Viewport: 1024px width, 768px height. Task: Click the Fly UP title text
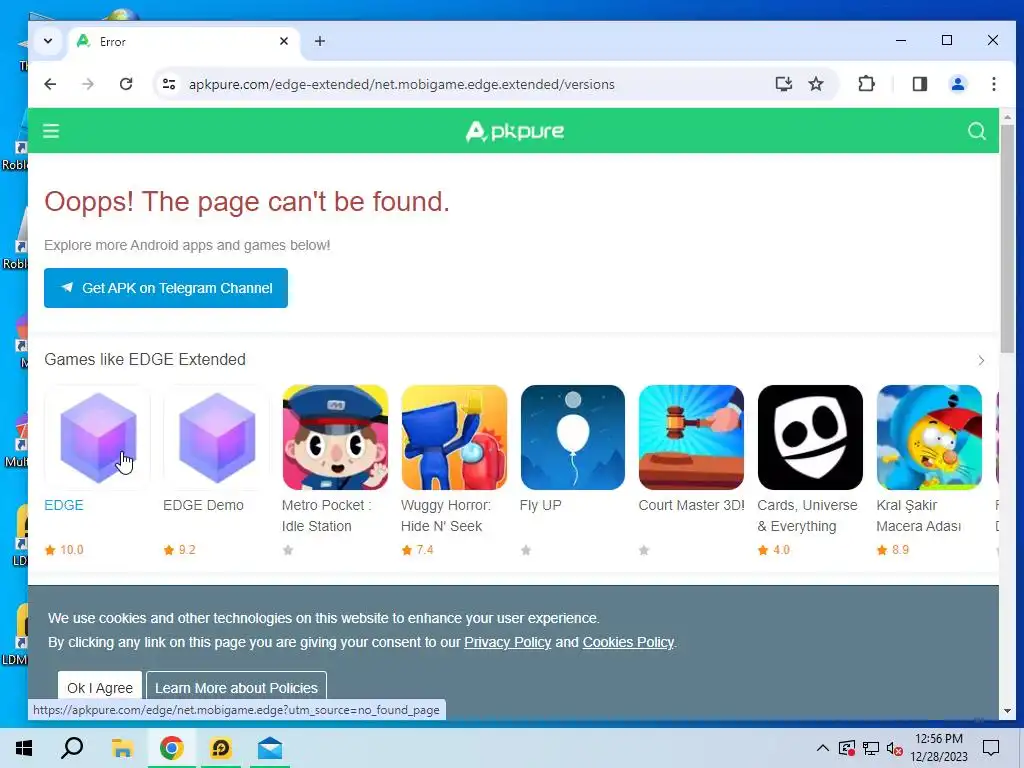541,505
